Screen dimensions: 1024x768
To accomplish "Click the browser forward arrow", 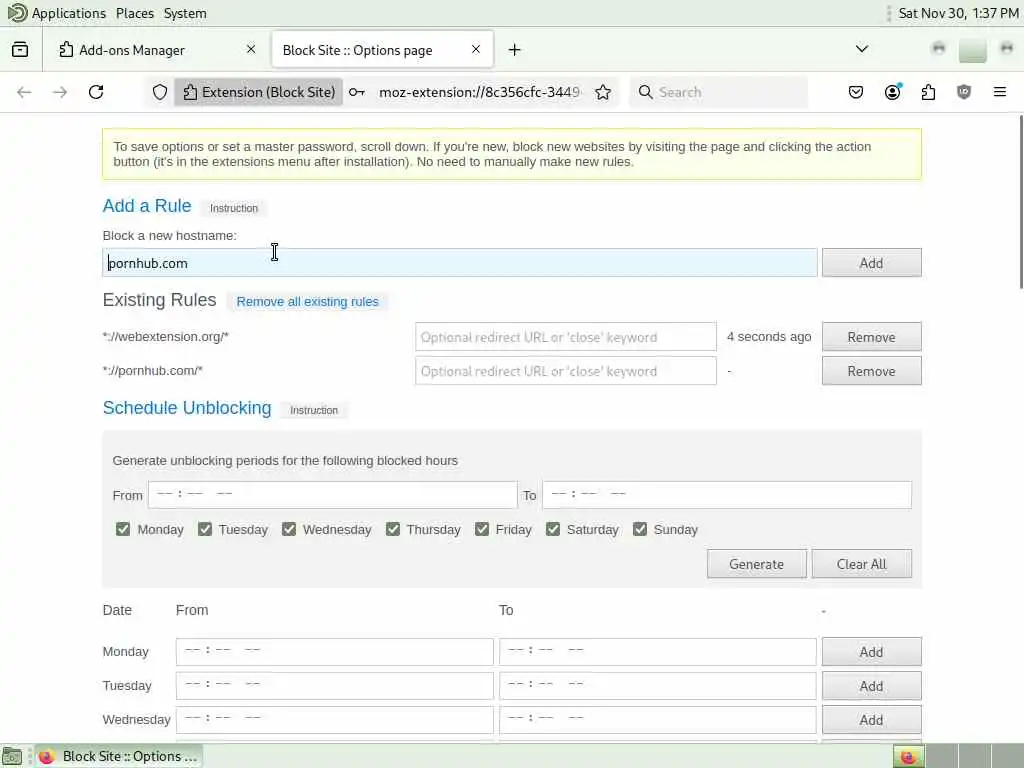I will (x=60, y=92).
